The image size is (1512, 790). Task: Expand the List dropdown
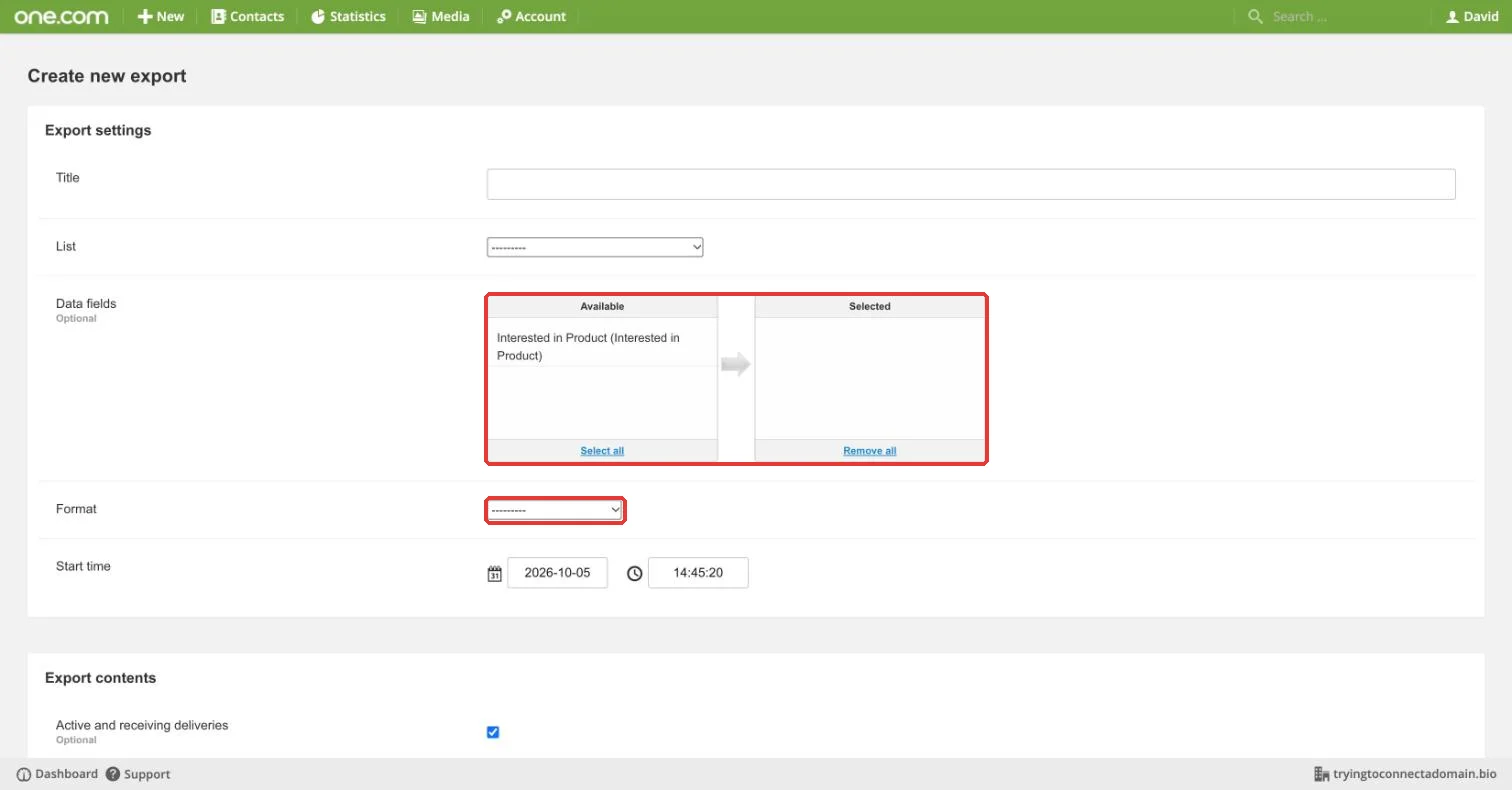point(595,247)
